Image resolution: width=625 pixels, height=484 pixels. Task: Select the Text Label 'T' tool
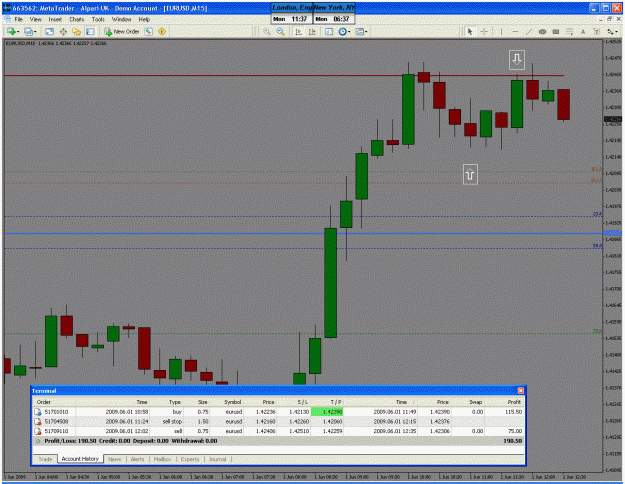pos(596,31)
